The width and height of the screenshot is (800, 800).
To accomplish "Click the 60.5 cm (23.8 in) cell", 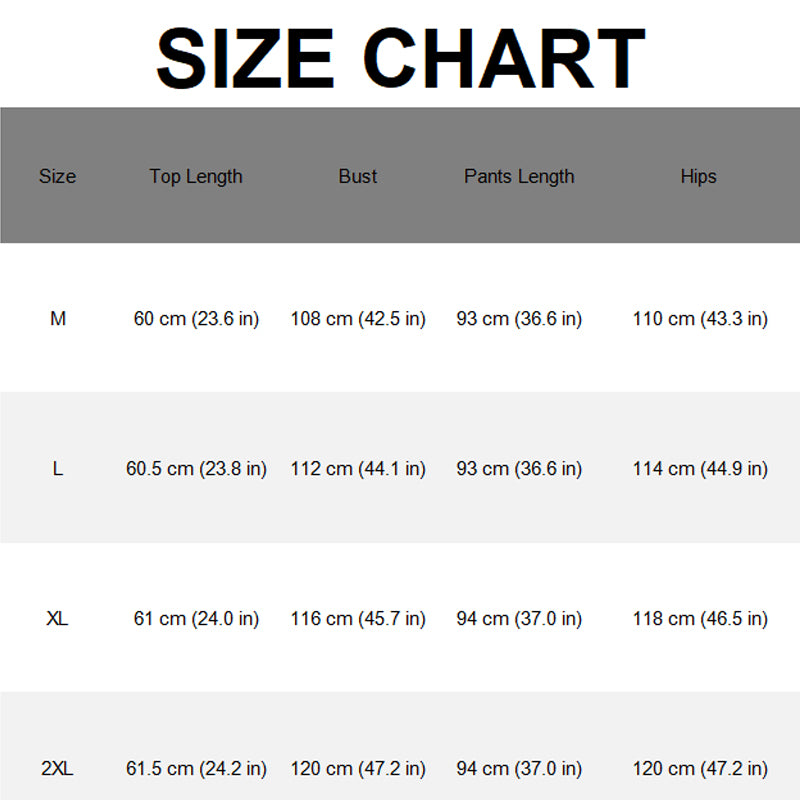I will [196, 469].
